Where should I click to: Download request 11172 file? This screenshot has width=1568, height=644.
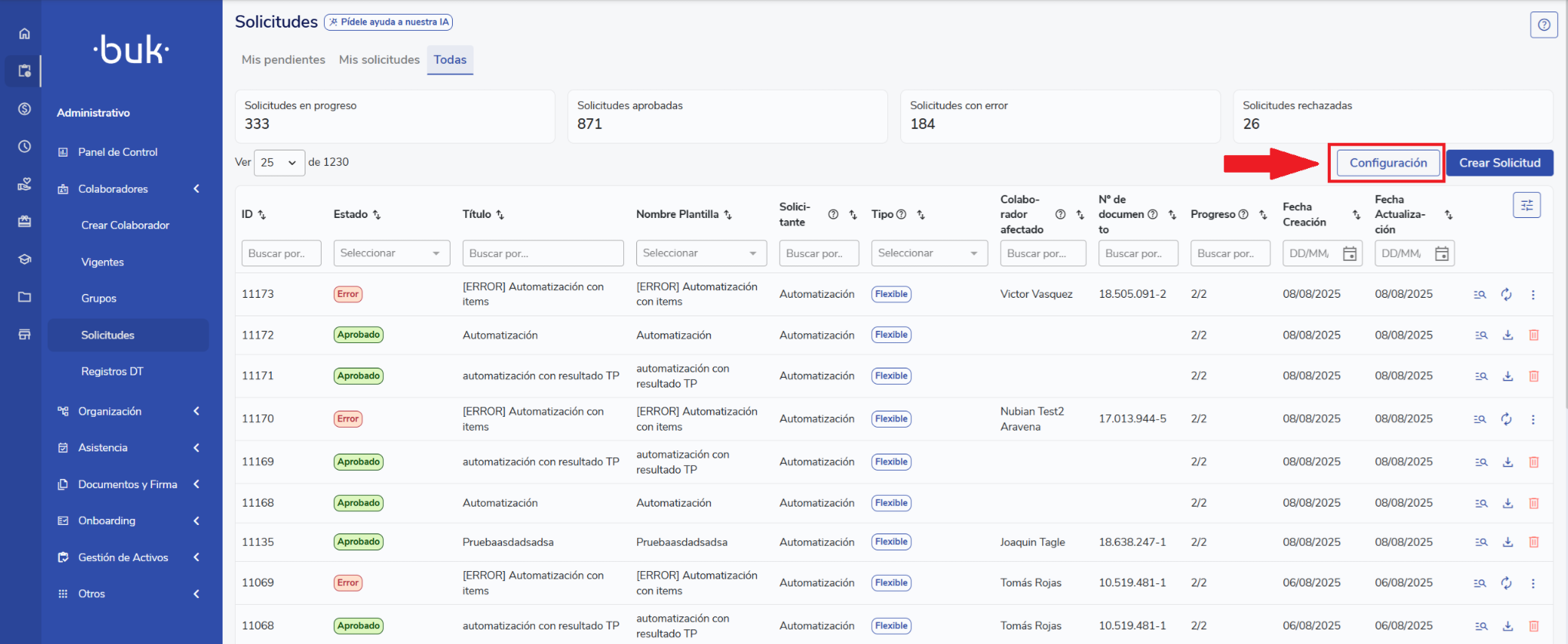[1507, 335]
